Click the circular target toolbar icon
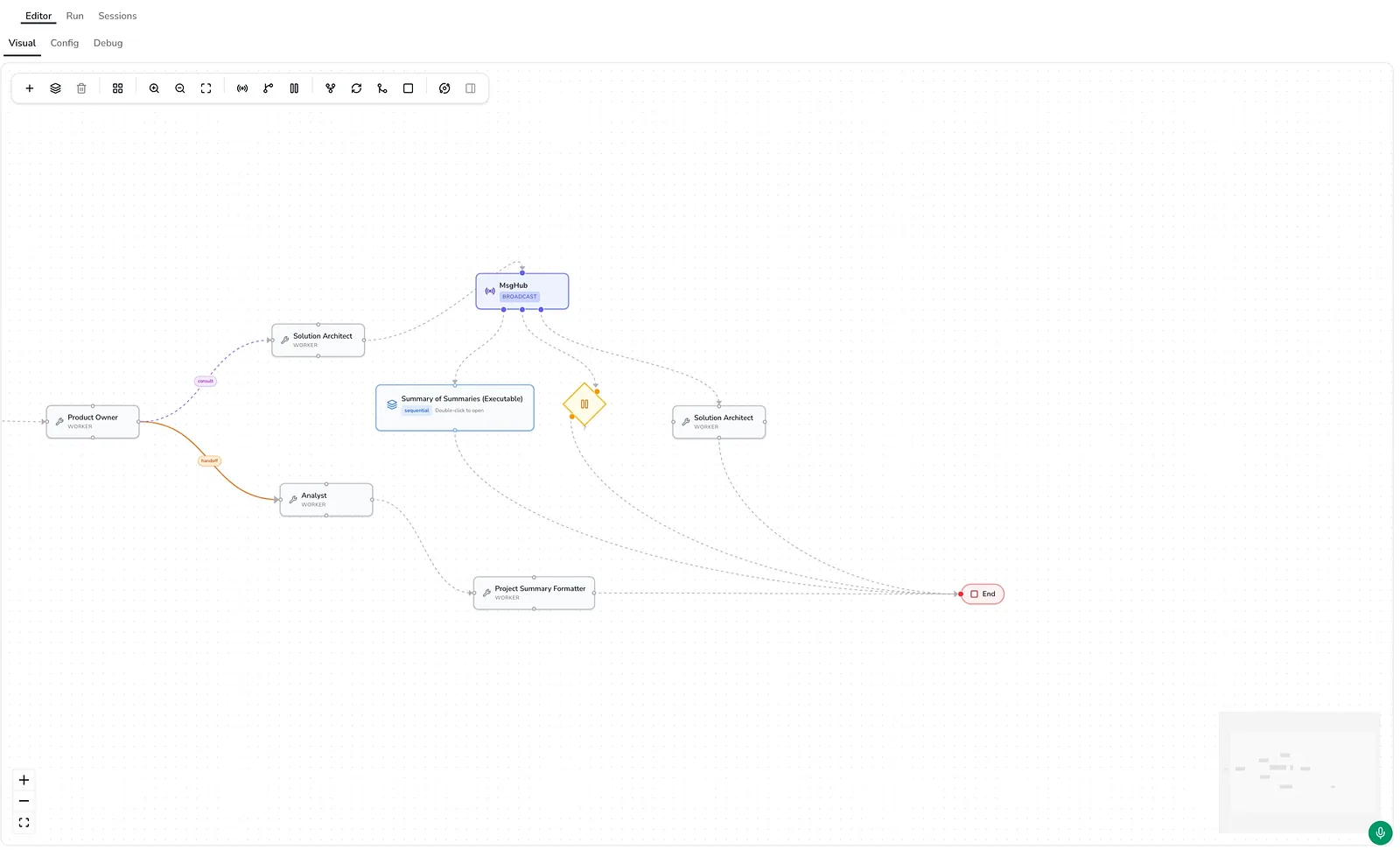 coord(444,88)
